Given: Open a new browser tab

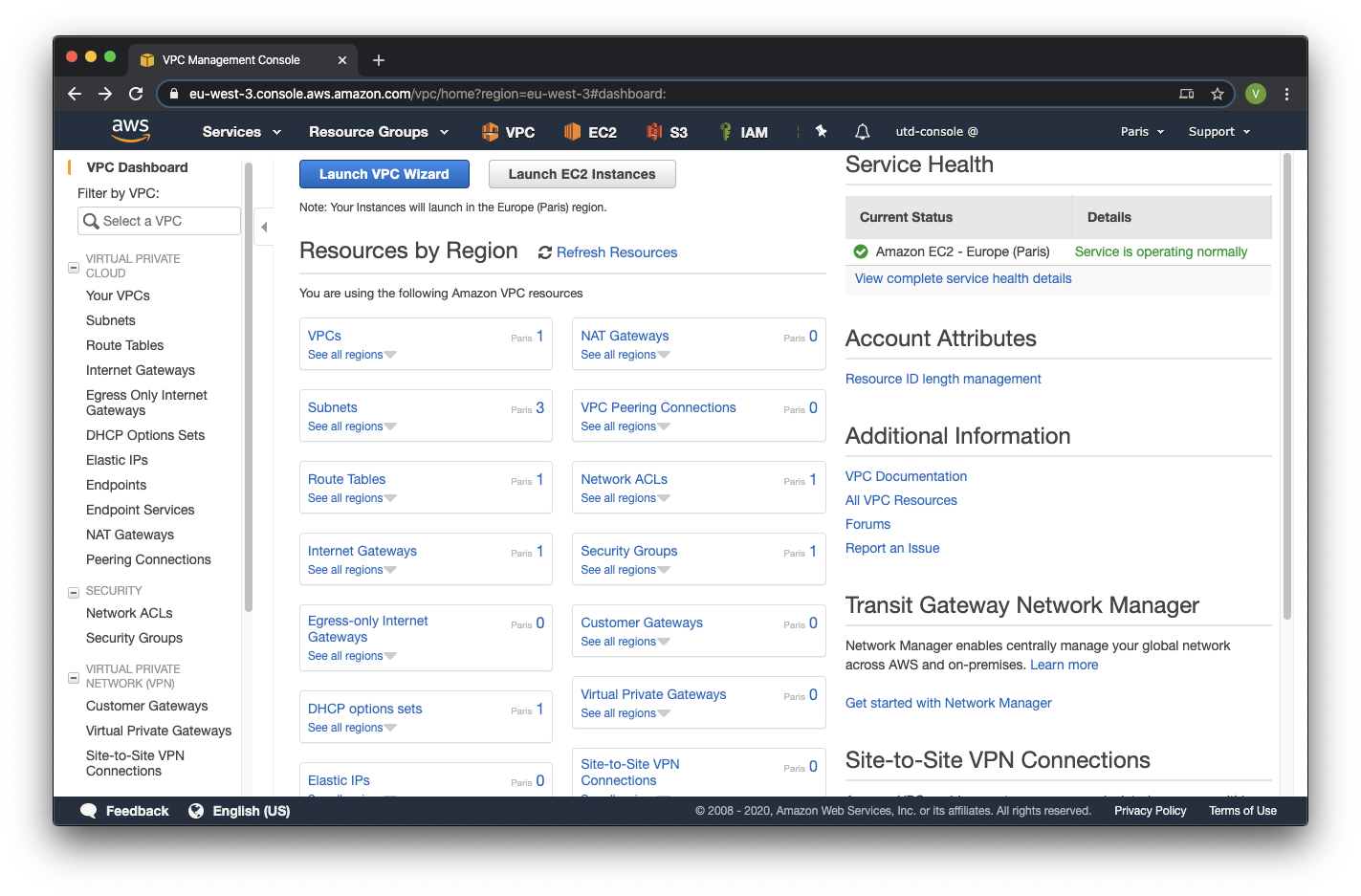Looking at the screenshot, I should 379,60.
